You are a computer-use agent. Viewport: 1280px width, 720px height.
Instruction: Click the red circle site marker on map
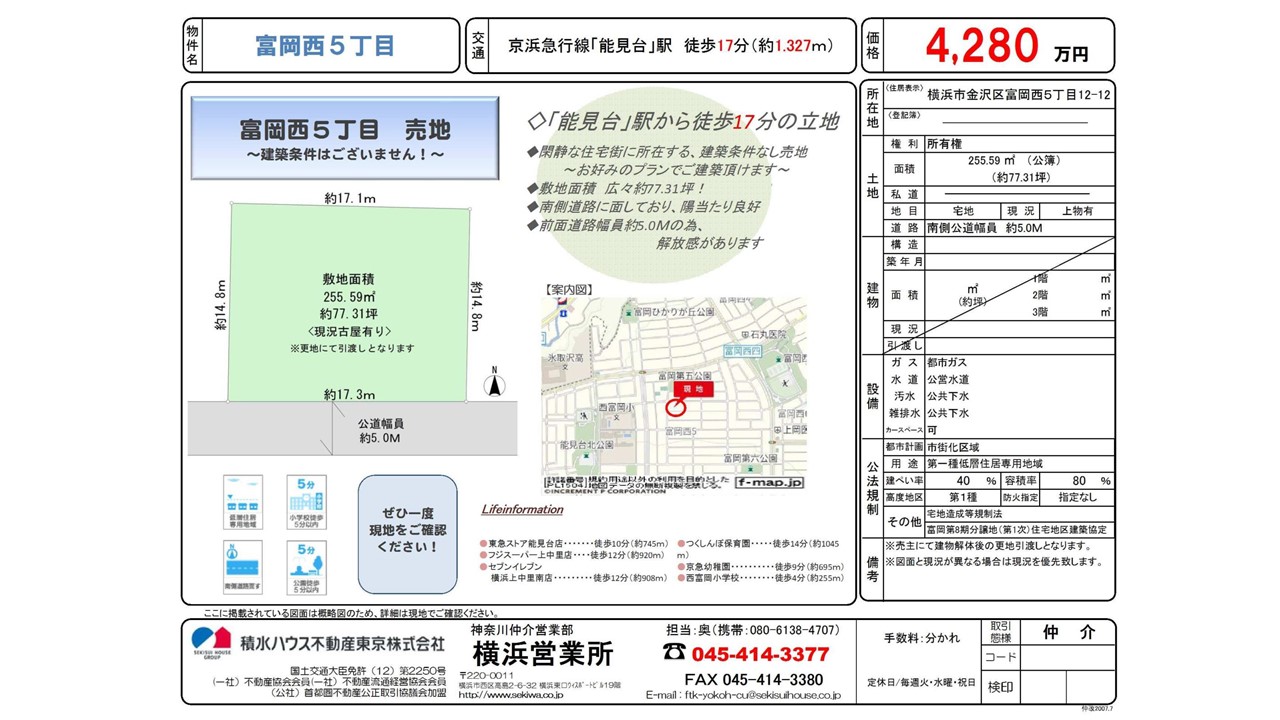675,405
